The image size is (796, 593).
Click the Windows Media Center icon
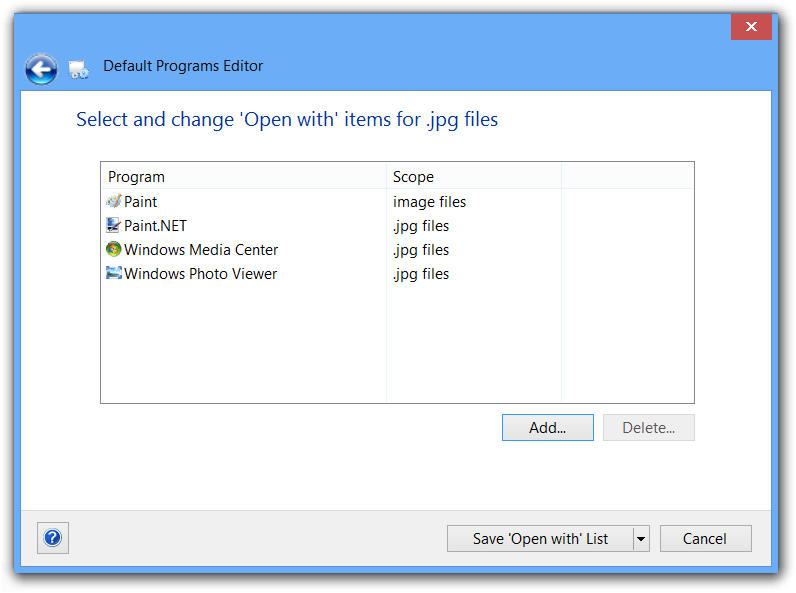114,250
